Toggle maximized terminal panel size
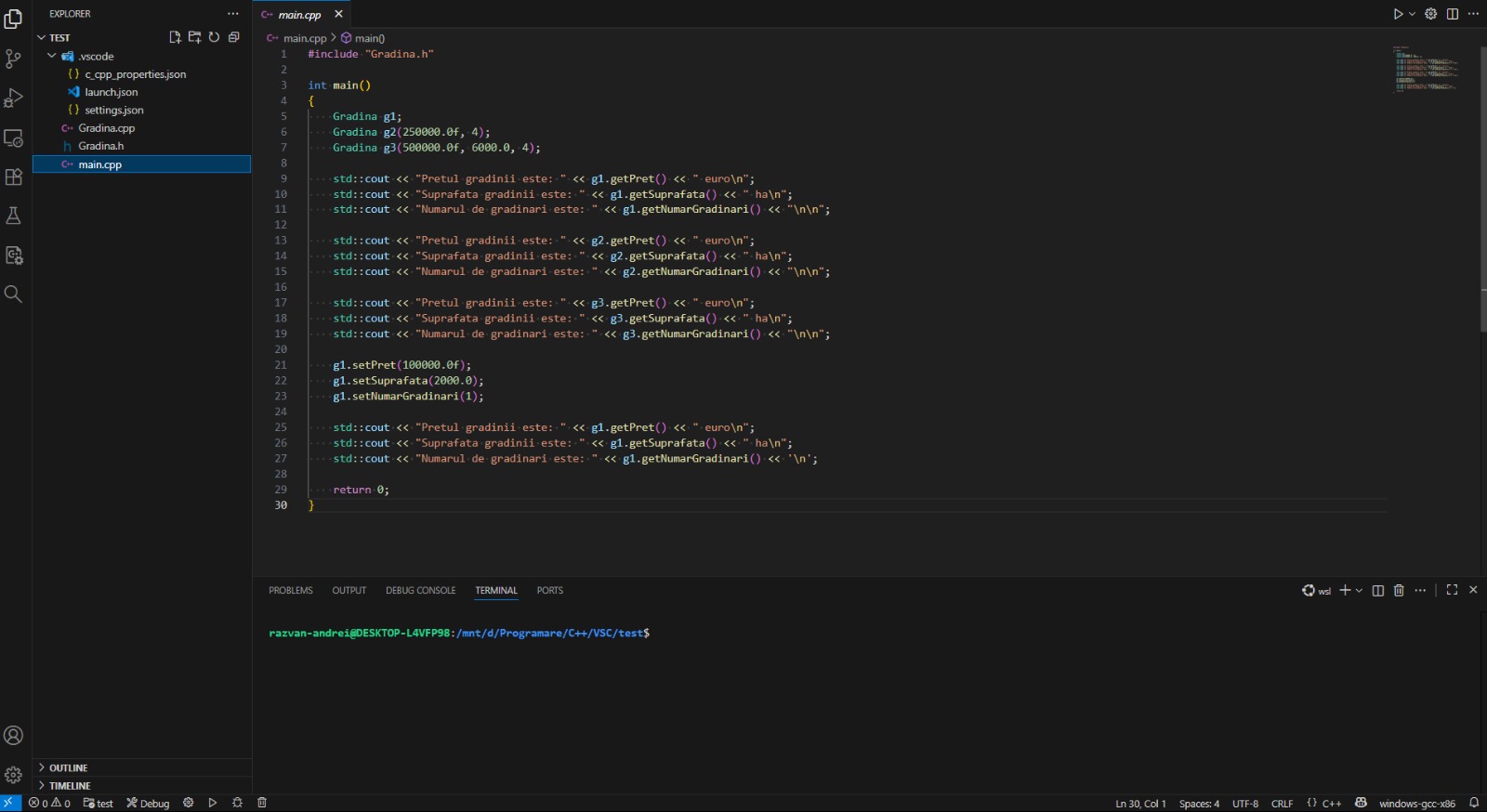 [x=1452, y=591]
